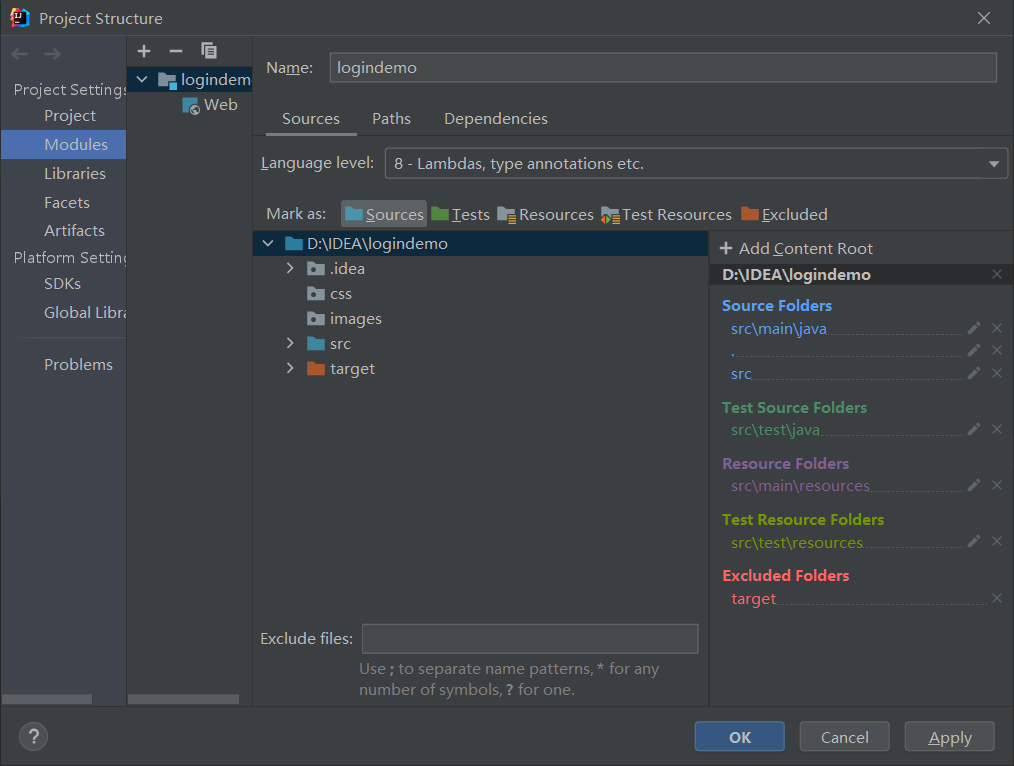Image resolution: width=1014 pixels, height=766 pixels.
Task: Click inside the Exclude files field
Action: [530, 638]
